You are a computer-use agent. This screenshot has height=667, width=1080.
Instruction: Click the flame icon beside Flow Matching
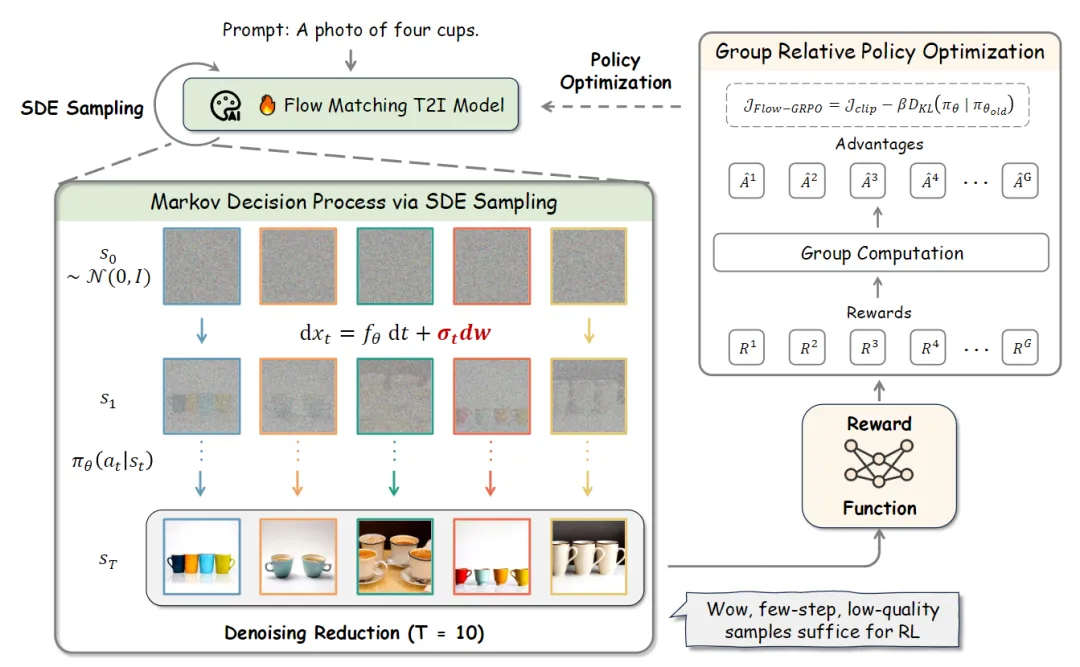pos(267,104)
